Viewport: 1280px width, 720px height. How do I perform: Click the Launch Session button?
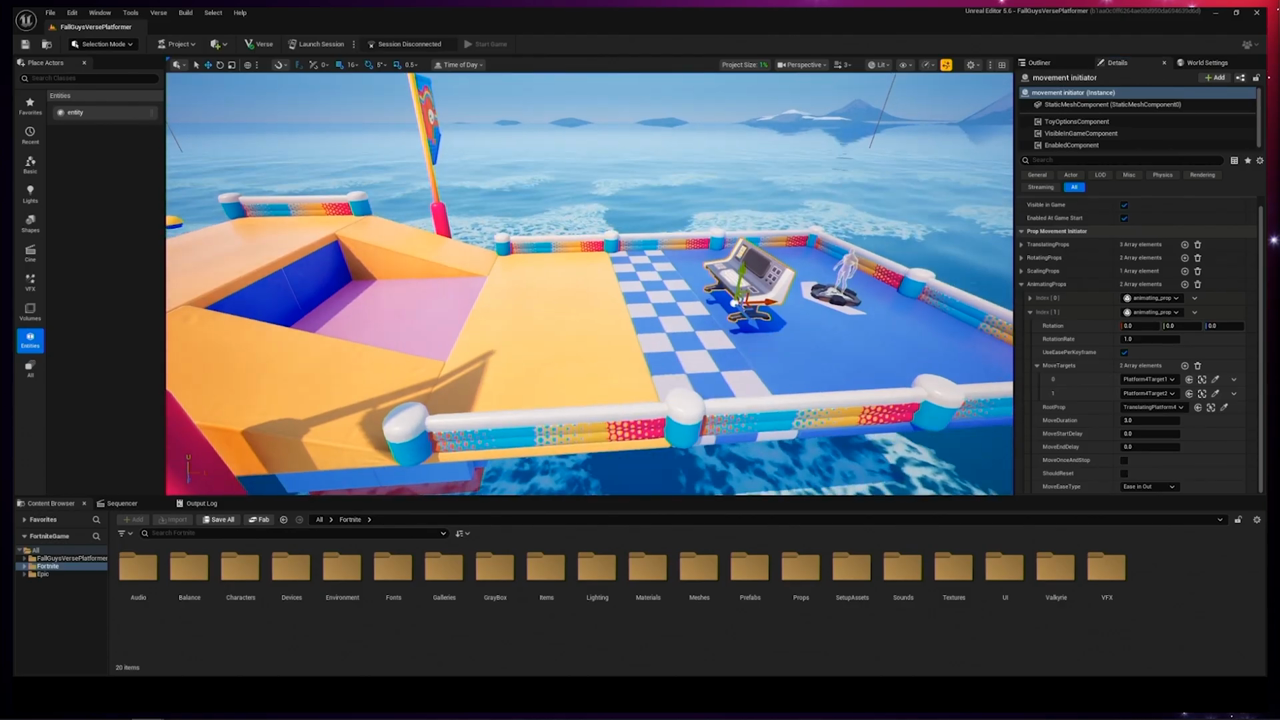pos(316,44)
